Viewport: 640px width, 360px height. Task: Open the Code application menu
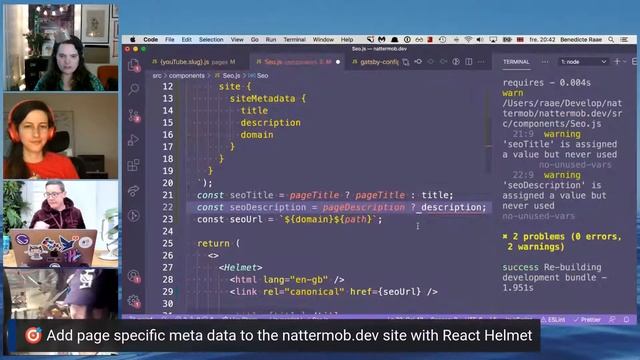point(151,40)
